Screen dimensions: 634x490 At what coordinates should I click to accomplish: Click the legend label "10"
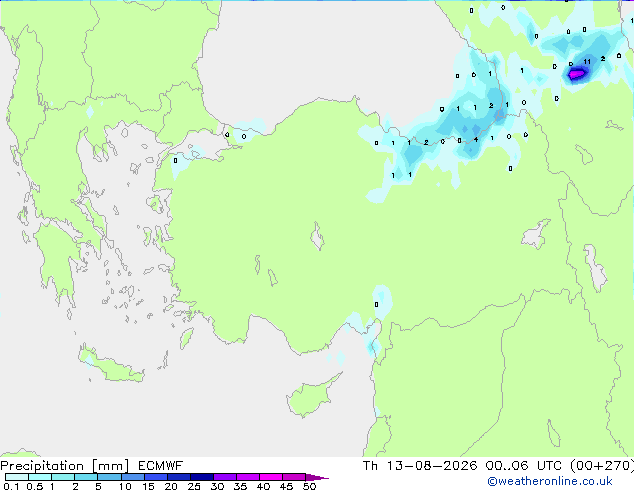coord(125,486)
